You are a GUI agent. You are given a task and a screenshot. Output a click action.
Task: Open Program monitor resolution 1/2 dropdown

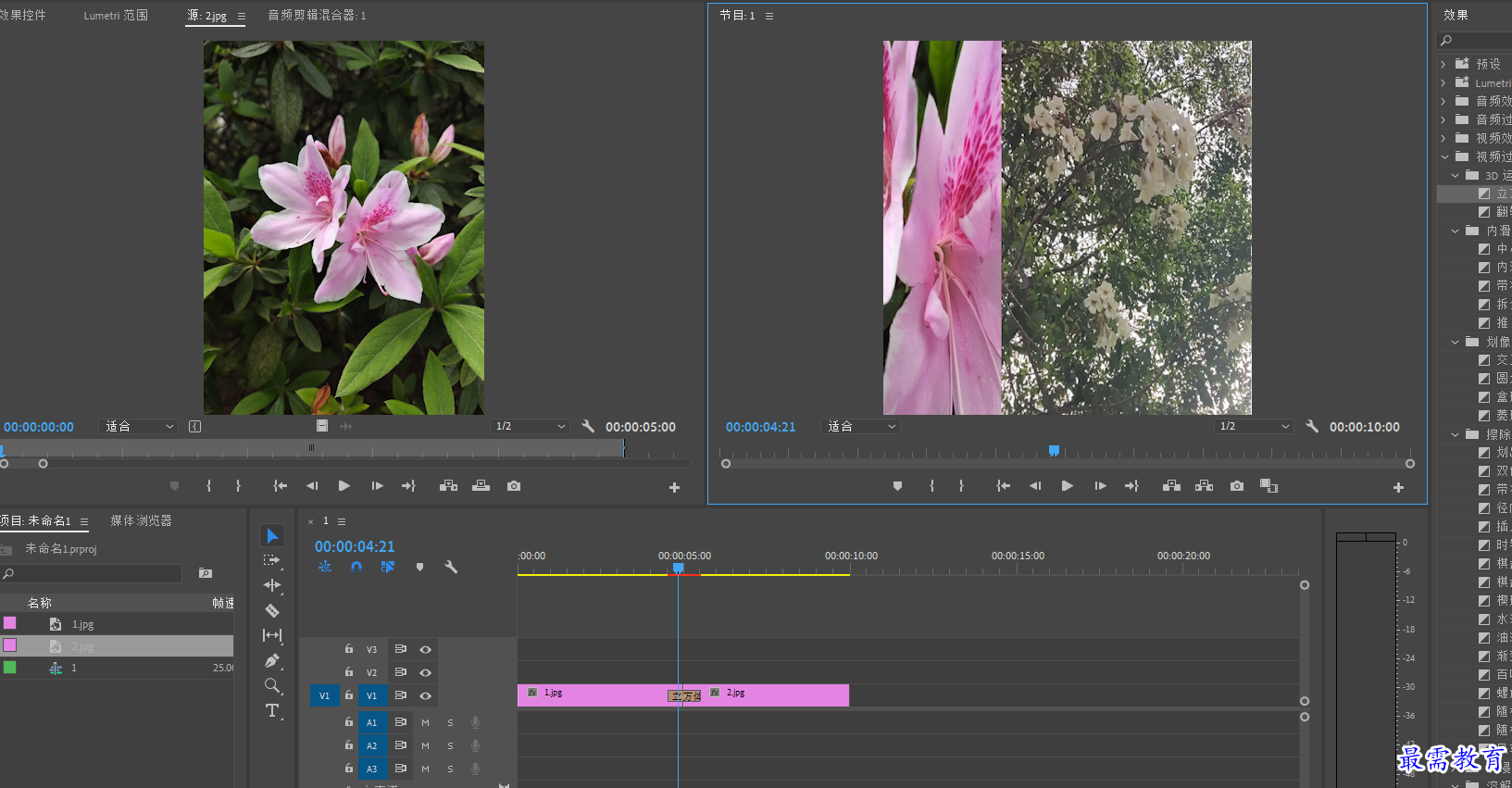(1254, 426)
